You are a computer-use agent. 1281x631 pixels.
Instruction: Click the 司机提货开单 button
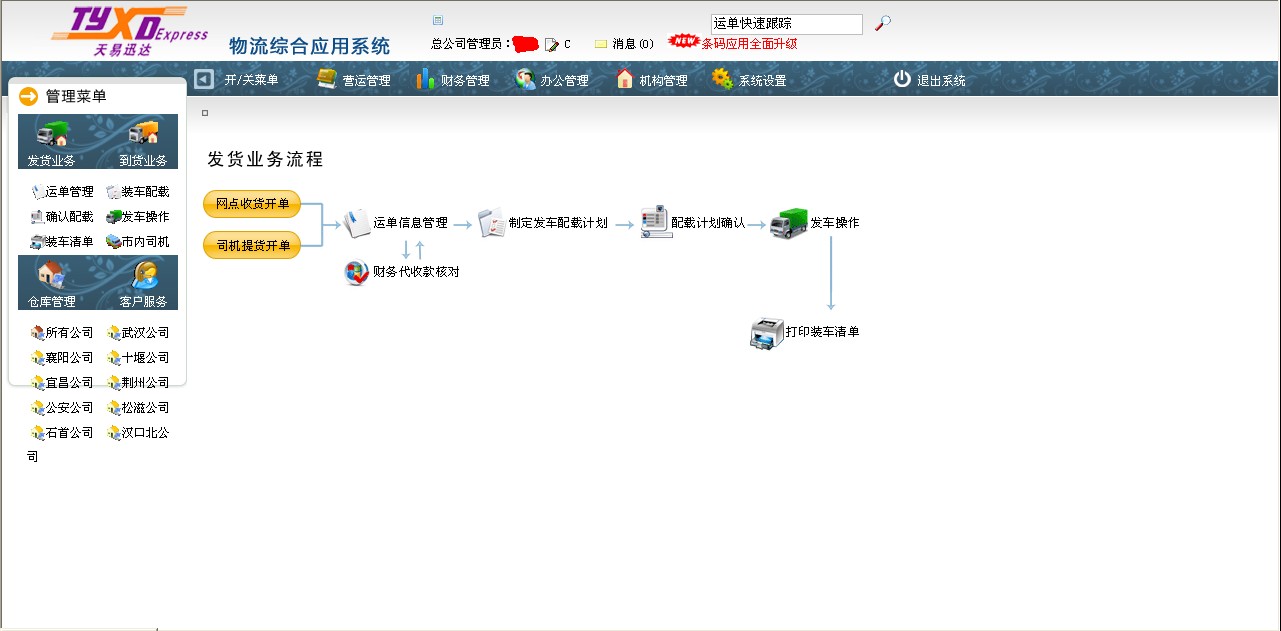(252, 245)
